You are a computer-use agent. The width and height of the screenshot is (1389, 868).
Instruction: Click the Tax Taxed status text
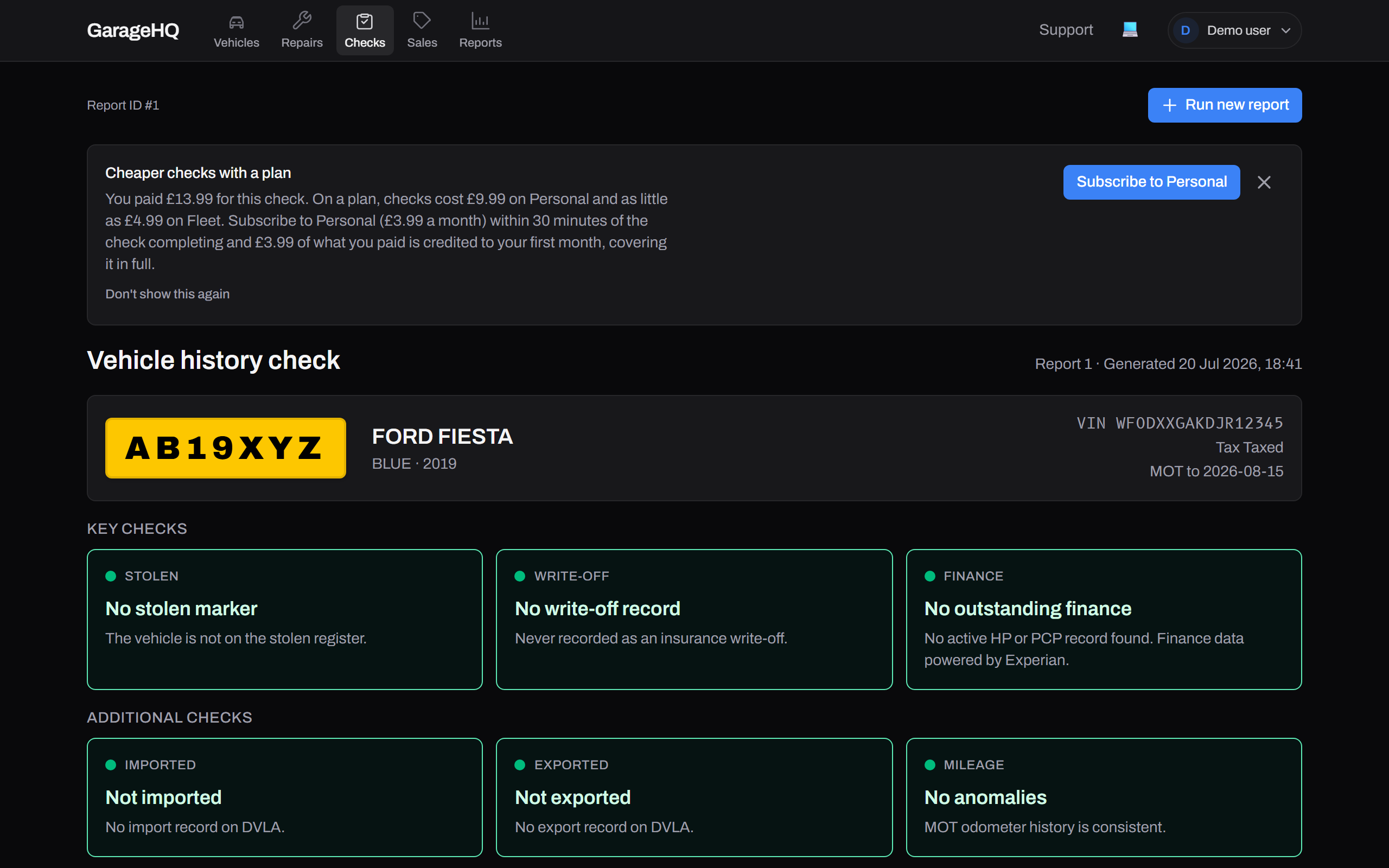(1249, 447)
